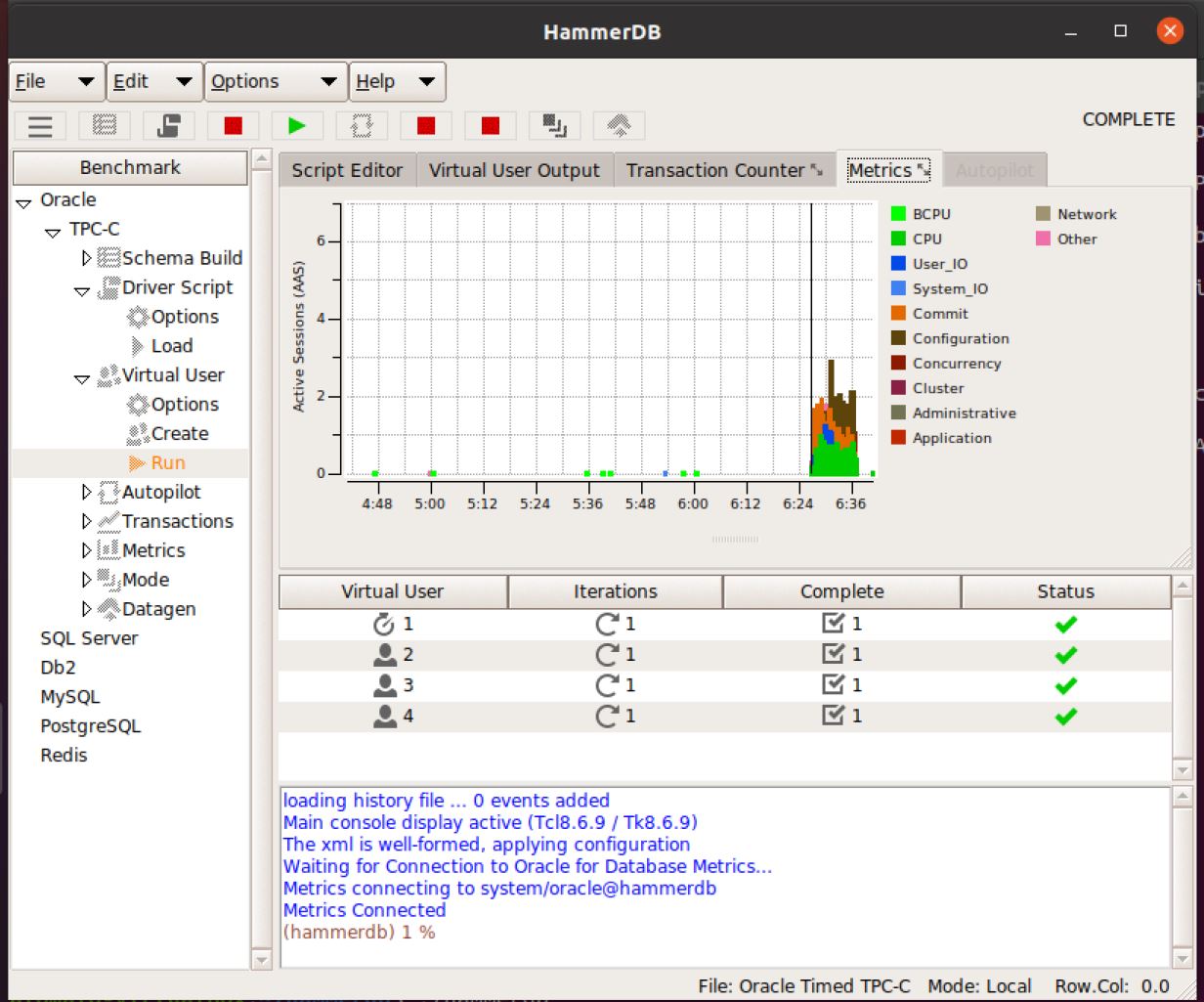The width and height of the screenshot is (1204, 1002).
Task: Click the hammerdb console prompt line
Action: 359,933
